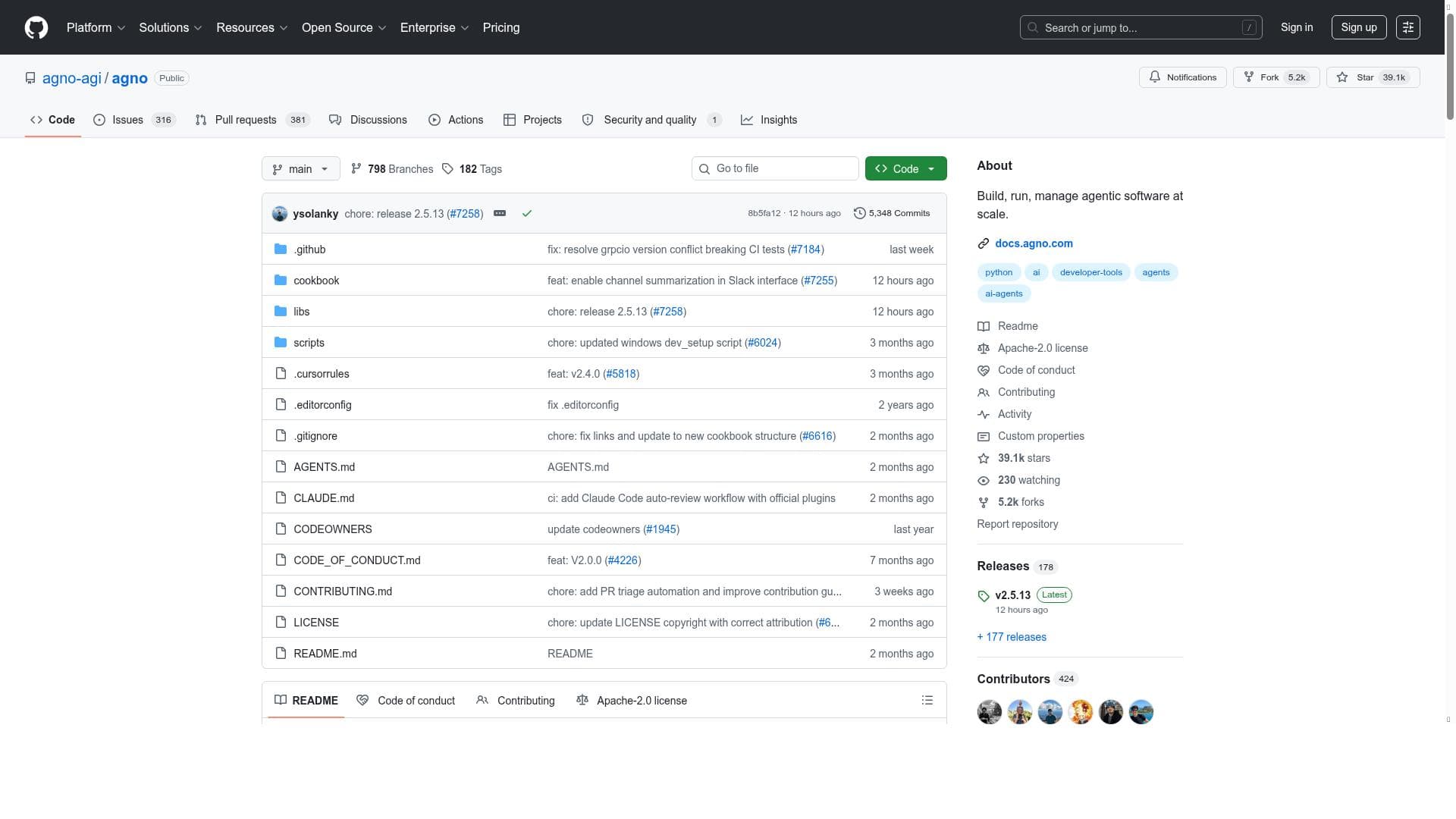Open the Pricing page

coord(501,27)
